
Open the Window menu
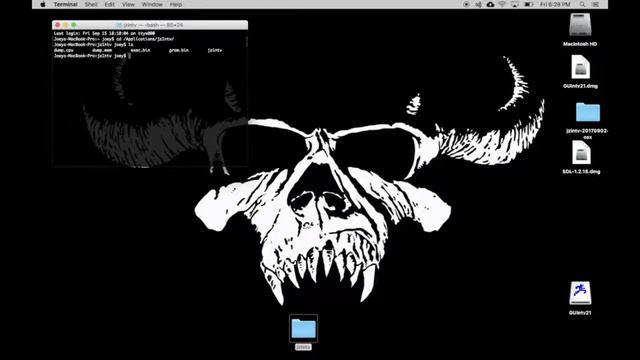[x=152, y=4]
